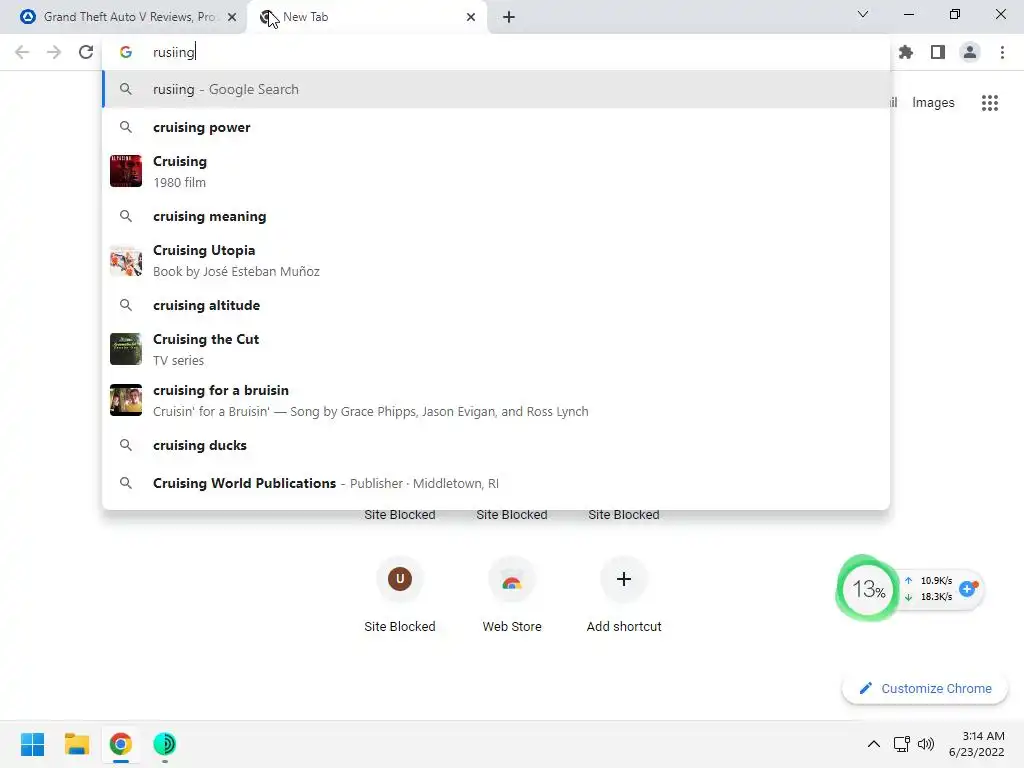Select the New Tab tab
1024x768 pixels.
[368, 17]
